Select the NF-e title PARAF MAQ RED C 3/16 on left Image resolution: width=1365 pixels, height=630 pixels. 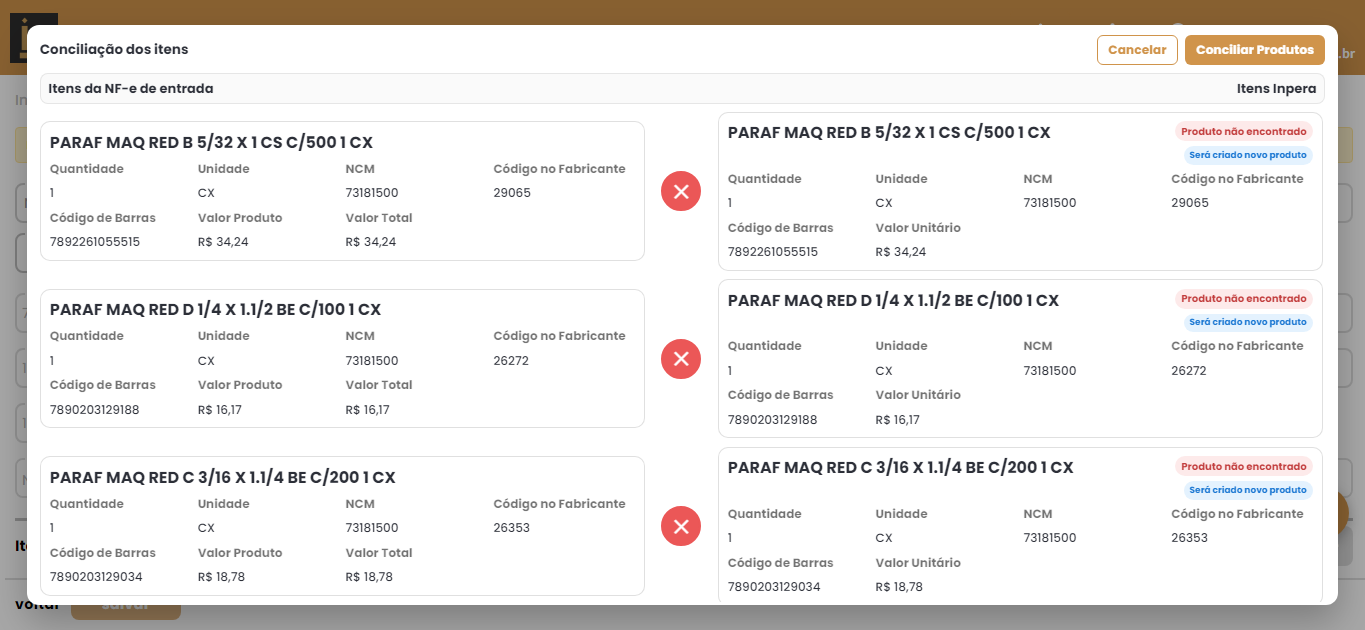click(223, 478)
